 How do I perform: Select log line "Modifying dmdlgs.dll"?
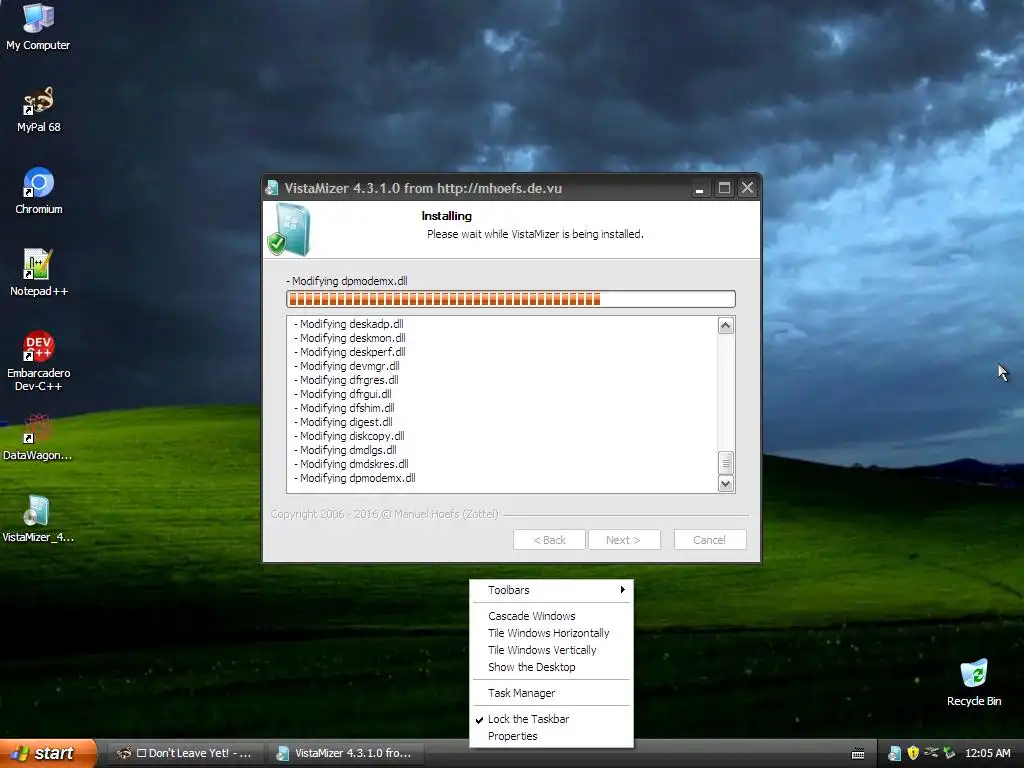tap(345, 450)
